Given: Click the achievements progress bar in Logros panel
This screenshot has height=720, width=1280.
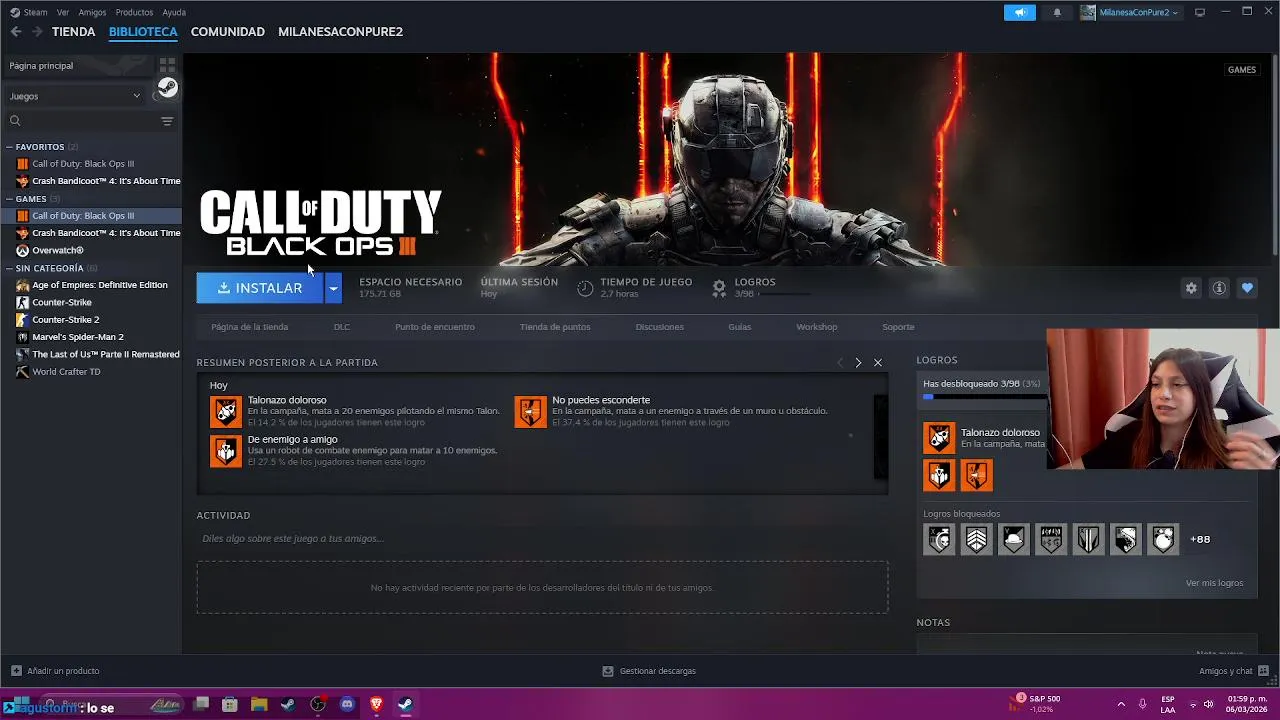Looking at the screenshot, I should click(x=985, y=397).
